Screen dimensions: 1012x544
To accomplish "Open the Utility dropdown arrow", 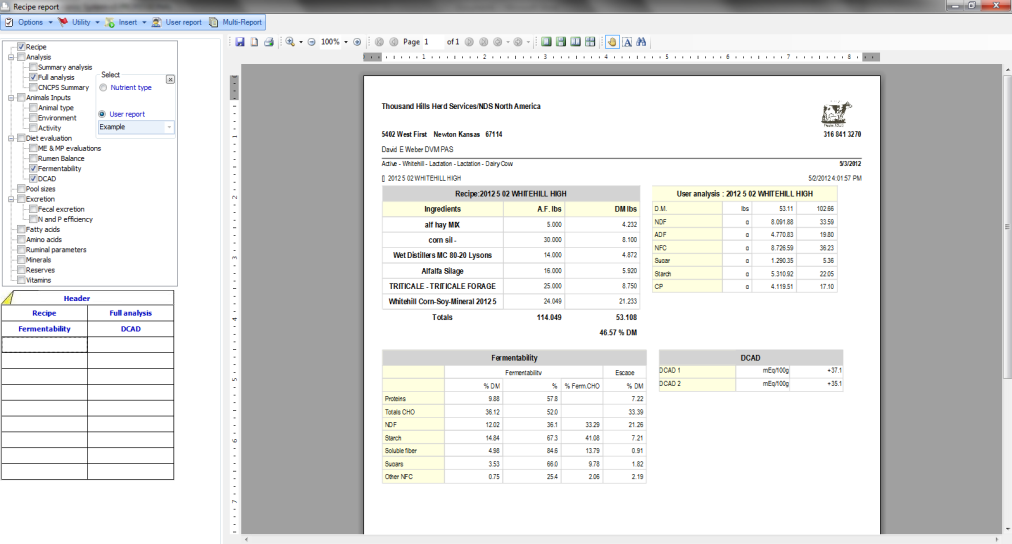I will (97, 23).
